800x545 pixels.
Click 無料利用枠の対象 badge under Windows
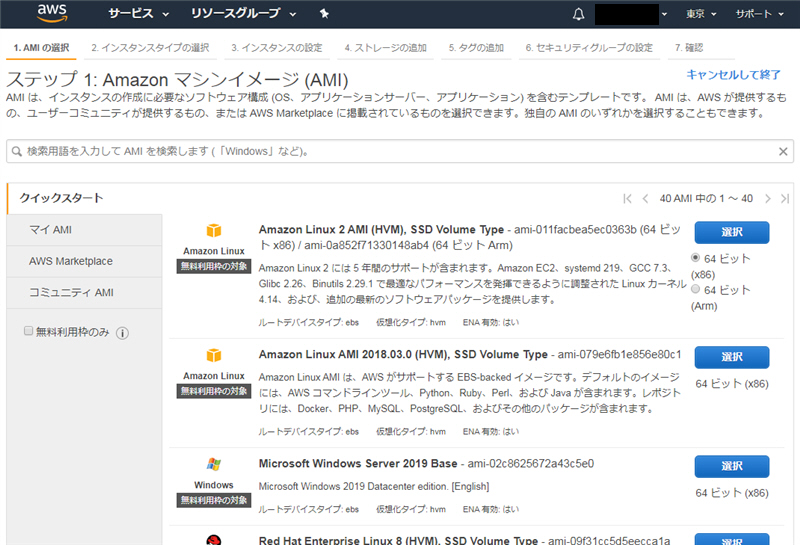click(x=214, y=500)
